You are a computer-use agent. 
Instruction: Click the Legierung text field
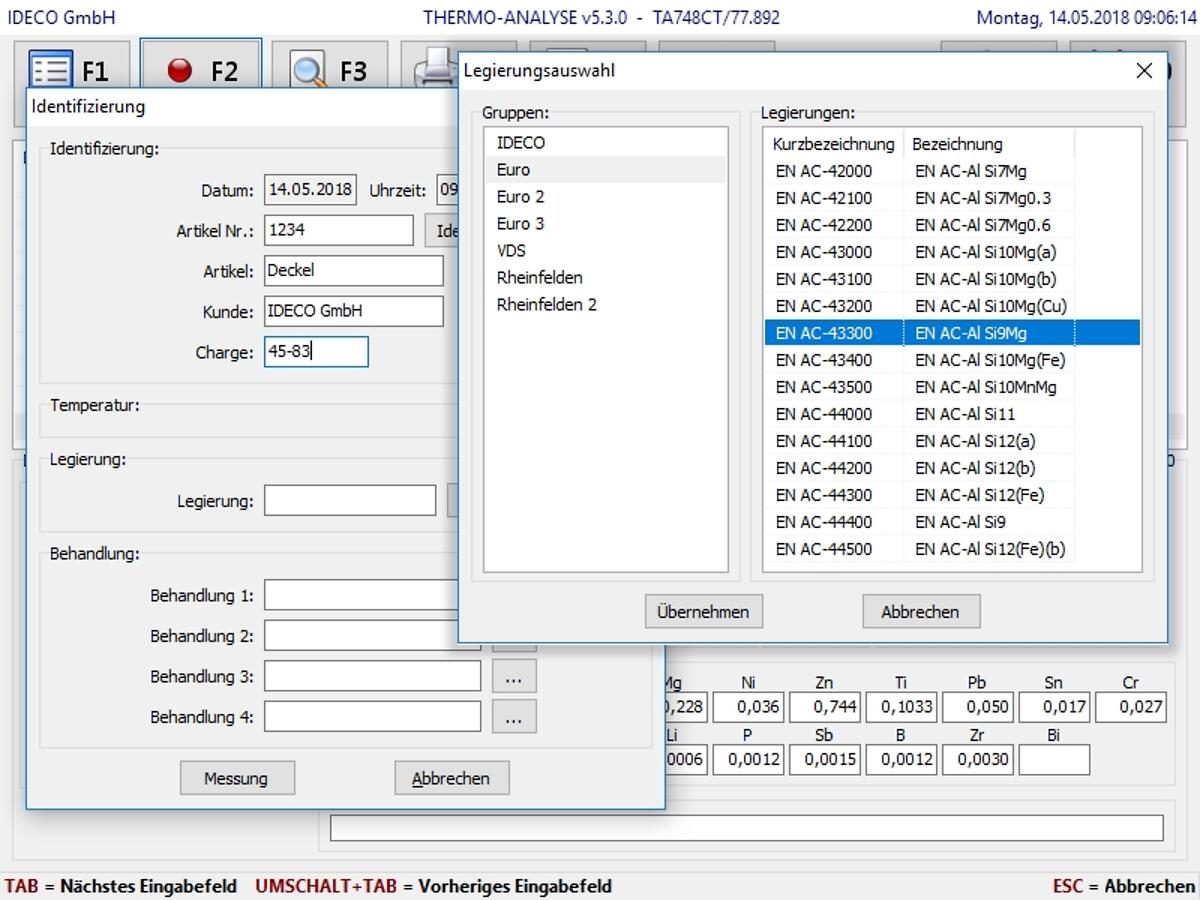(349, 501)
